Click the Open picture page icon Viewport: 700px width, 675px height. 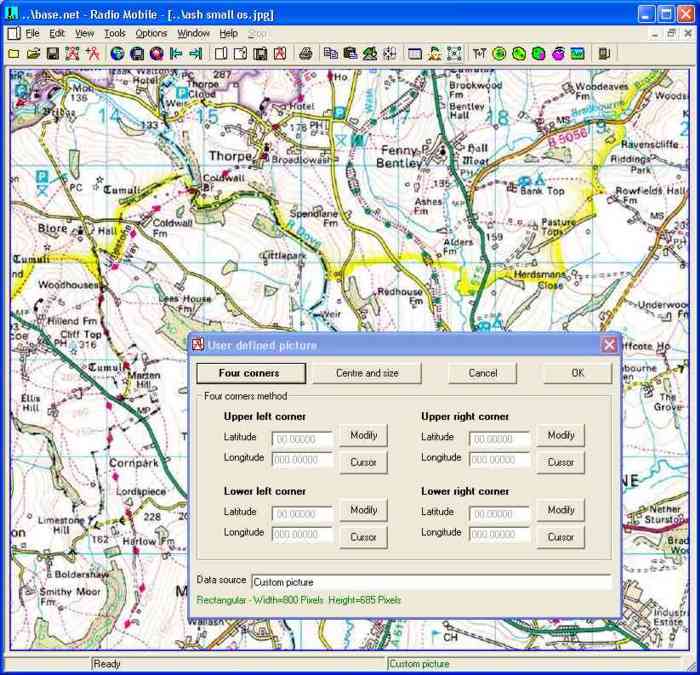click(x=240, y=54)
